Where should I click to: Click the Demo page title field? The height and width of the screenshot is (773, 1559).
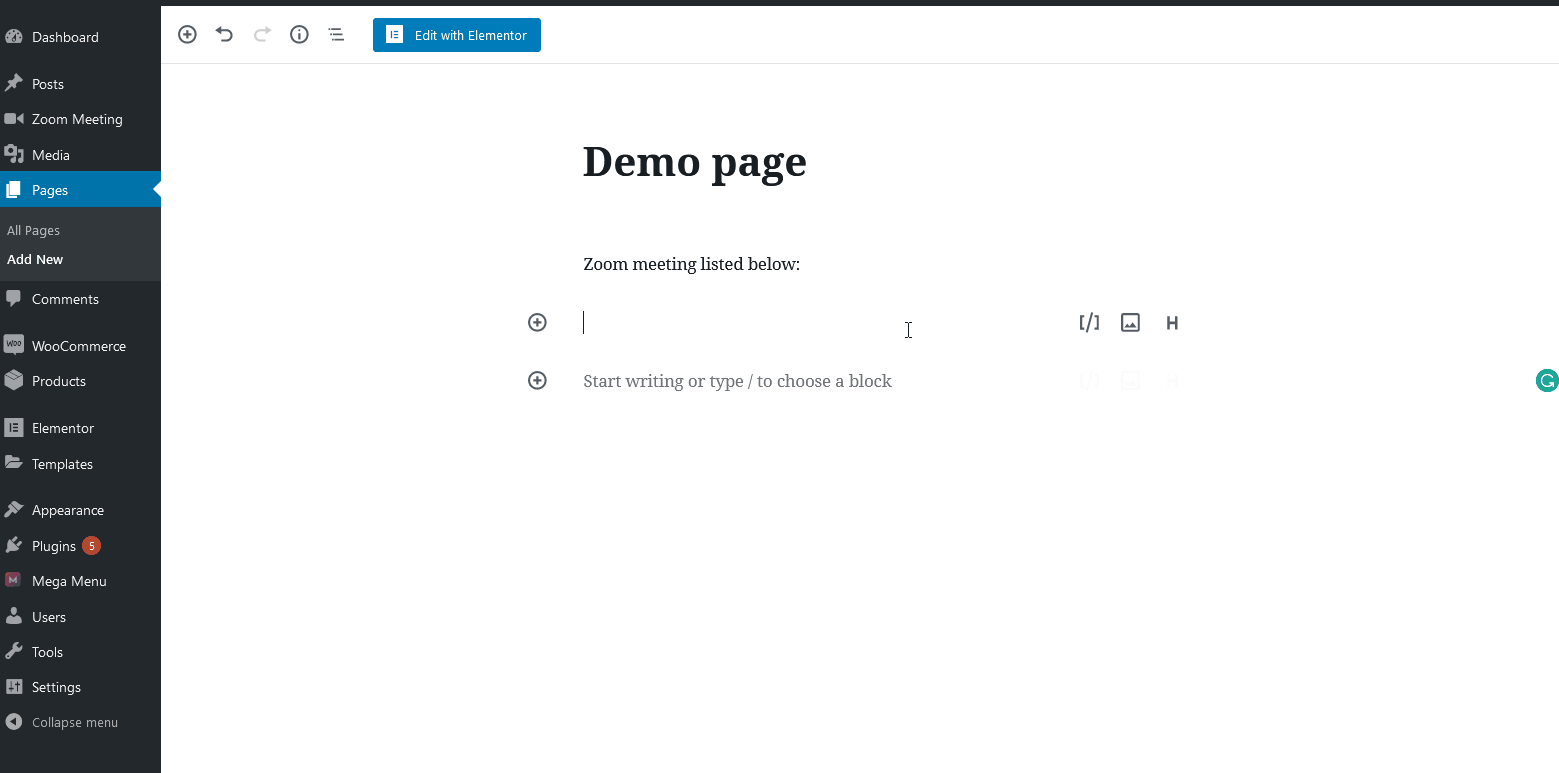click(694, 161)
